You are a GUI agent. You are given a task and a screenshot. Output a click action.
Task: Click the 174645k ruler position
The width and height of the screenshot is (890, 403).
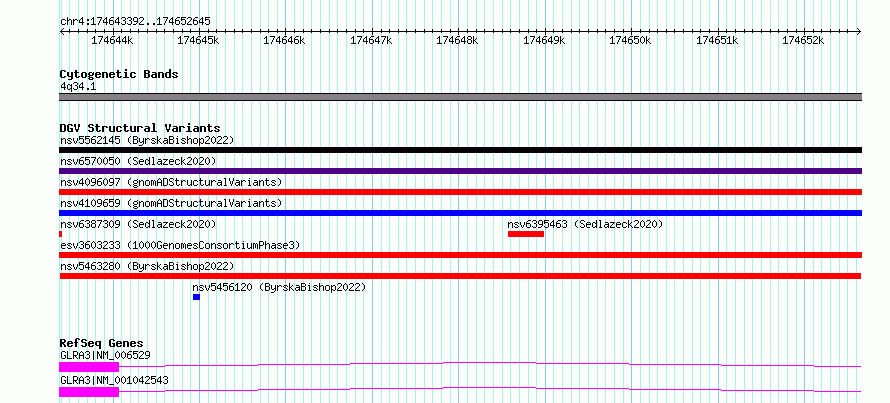[x=199, y=40]
